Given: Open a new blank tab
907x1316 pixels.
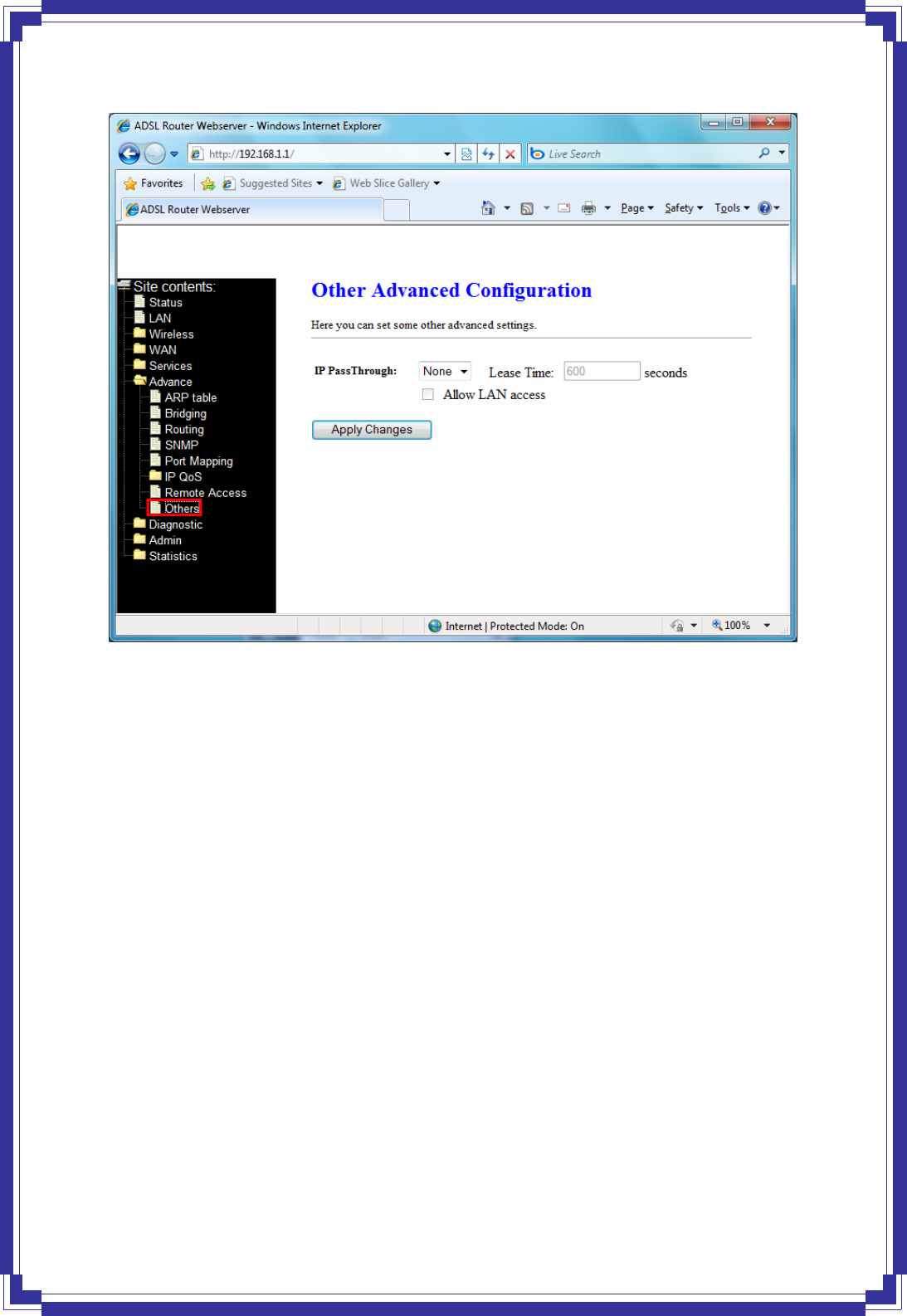Looking at the screenshot, I should [397, 210].
